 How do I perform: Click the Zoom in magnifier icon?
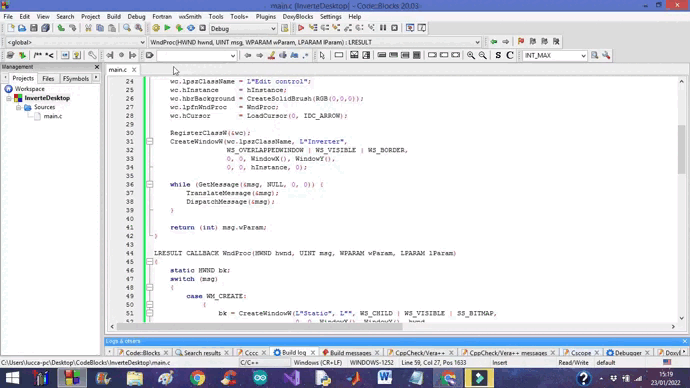[471, 55]
